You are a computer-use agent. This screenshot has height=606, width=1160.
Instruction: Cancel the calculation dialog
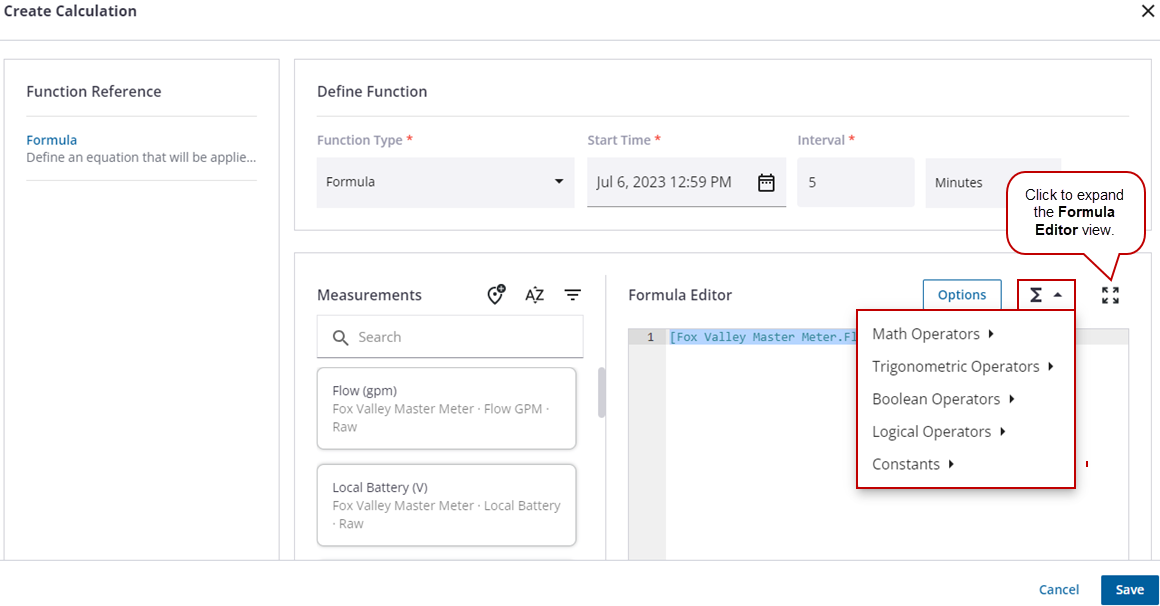(x=1059, y=590)
